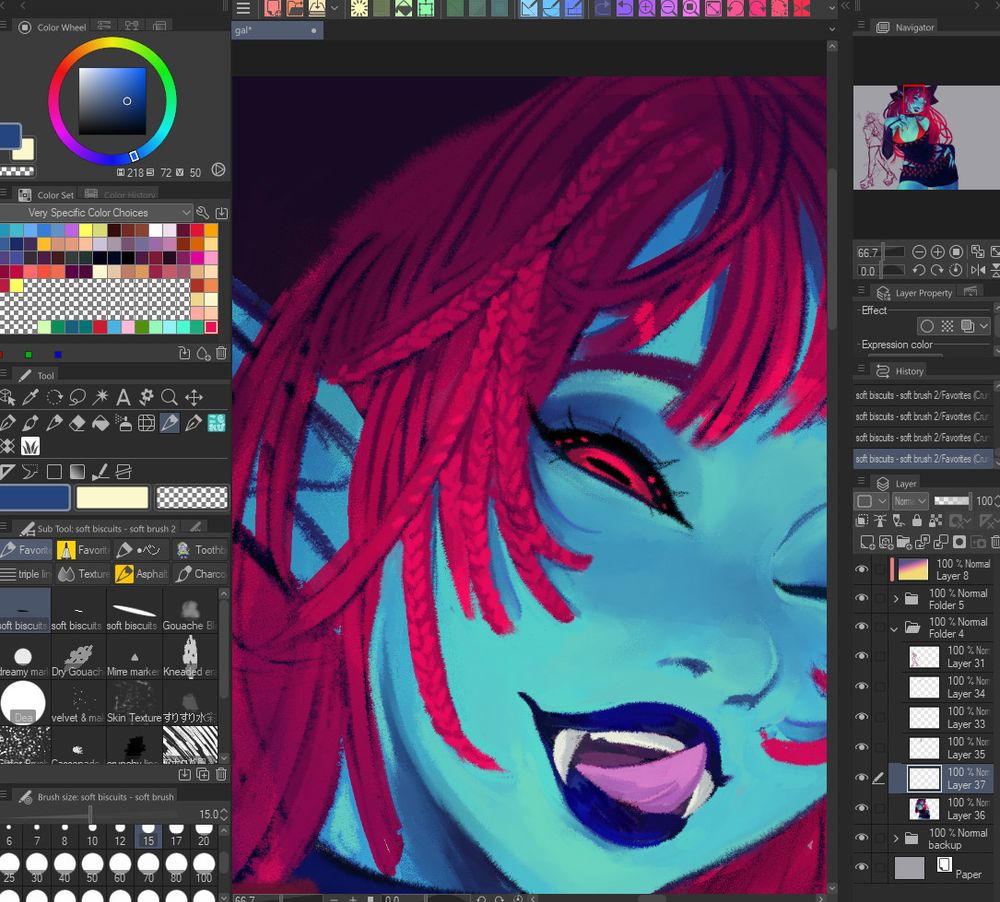The height and width of the screenshot is (902, 1000).
Task: Select the grass decoration brush tool
Action: pos(30,446)
